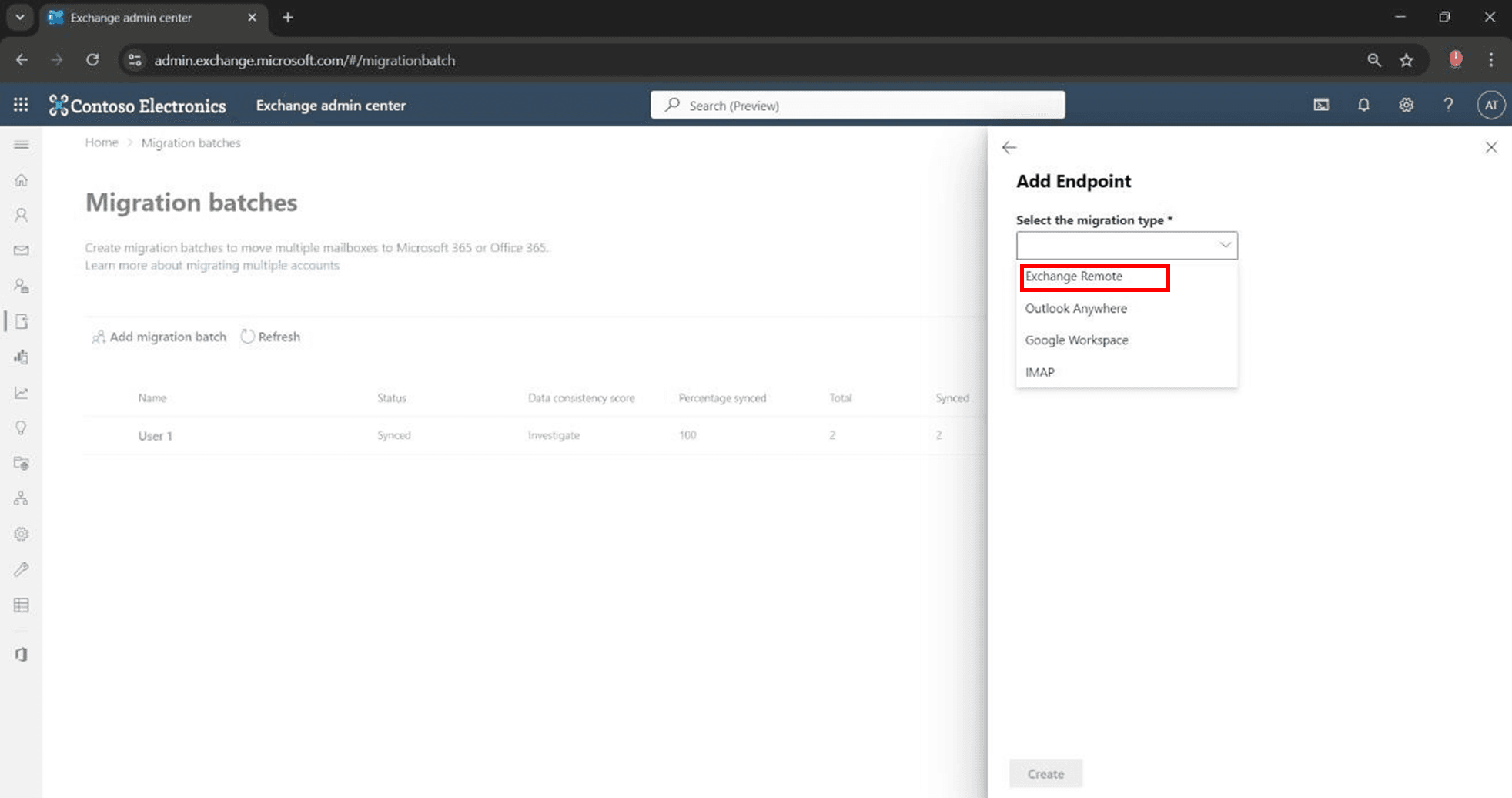The image size is (1512, 798).
Task: Click the Home icon in sidebar
Action: 22,180
